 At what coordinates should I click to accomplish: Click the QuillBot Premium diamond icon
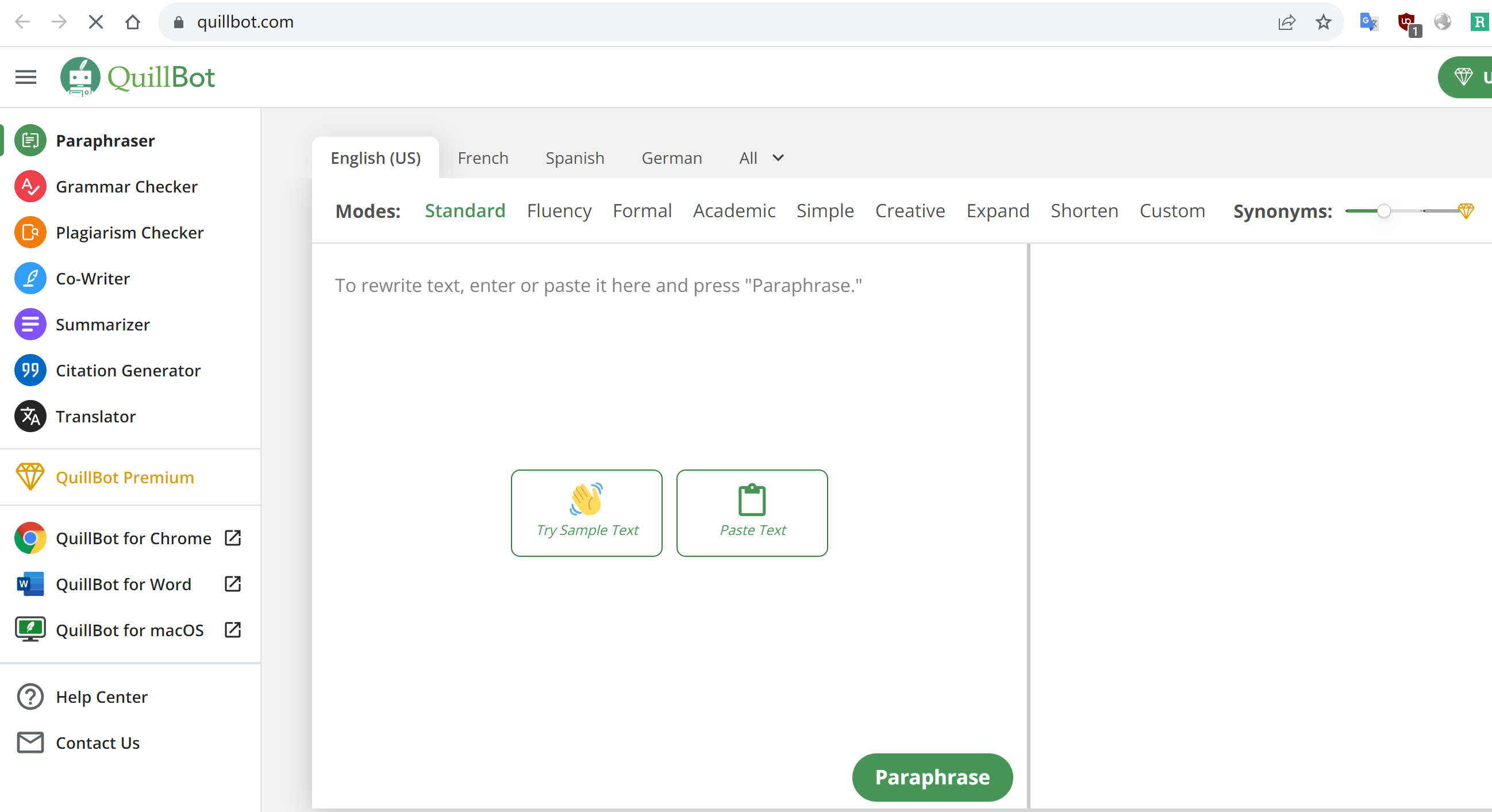point(30,477)
